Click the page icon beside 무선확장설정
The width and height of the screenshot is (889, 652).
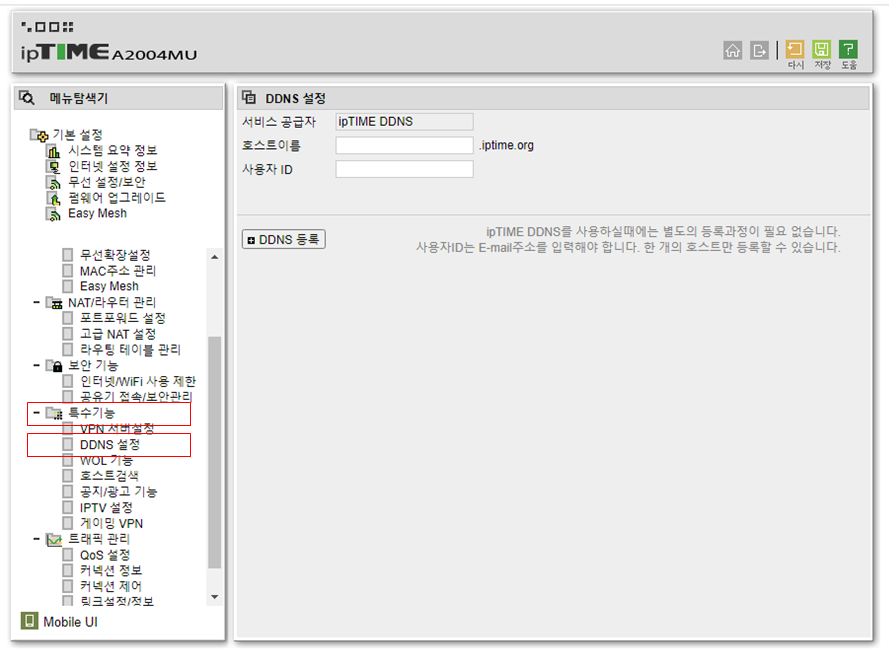pos(67,255)
